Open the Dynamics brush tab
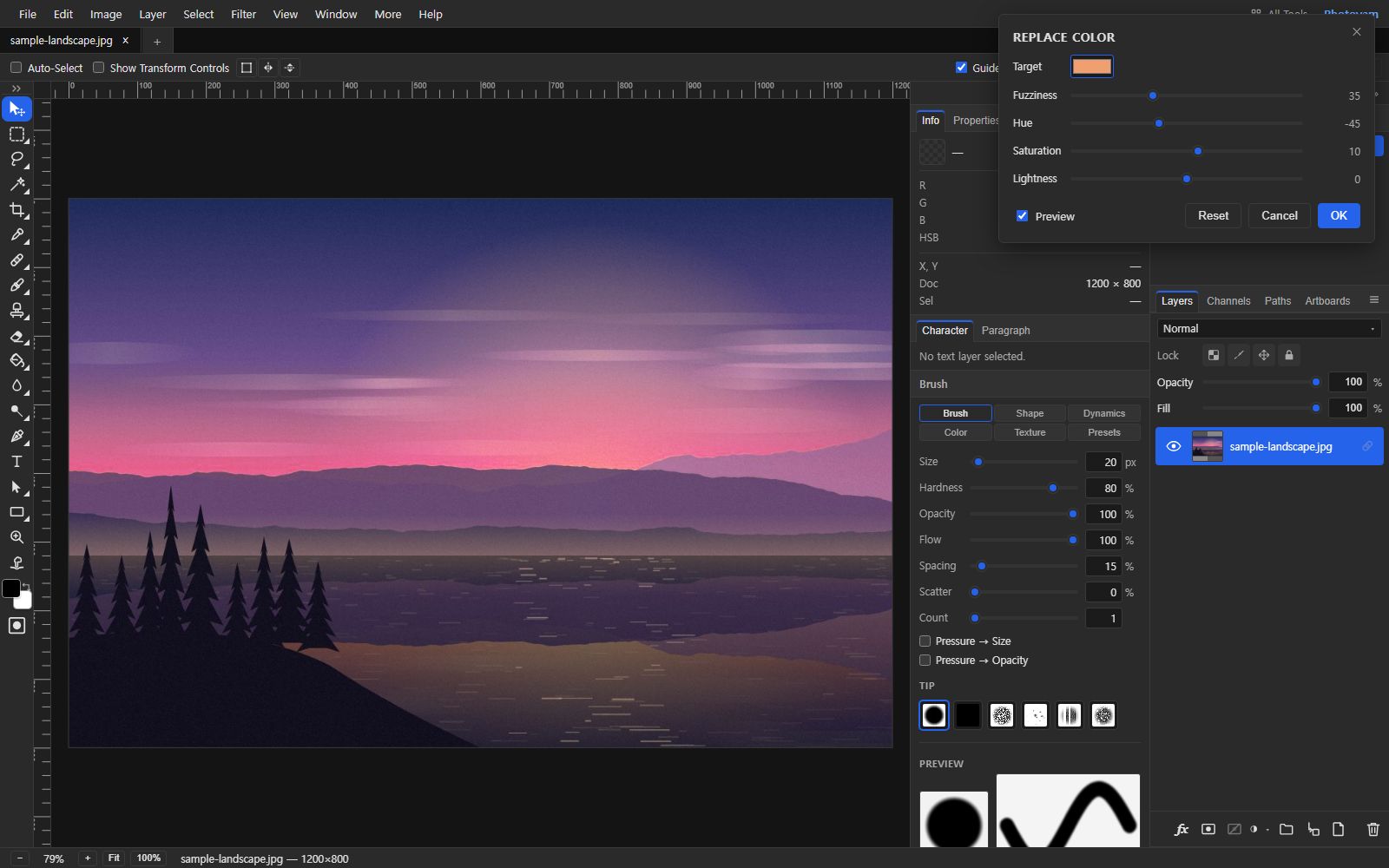 click(x=1103, y=413)
